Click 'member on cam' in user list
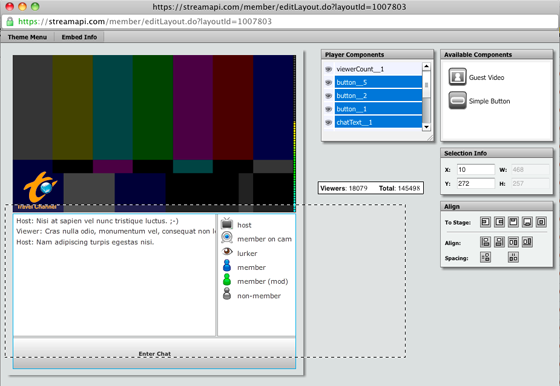 (264, 239)
